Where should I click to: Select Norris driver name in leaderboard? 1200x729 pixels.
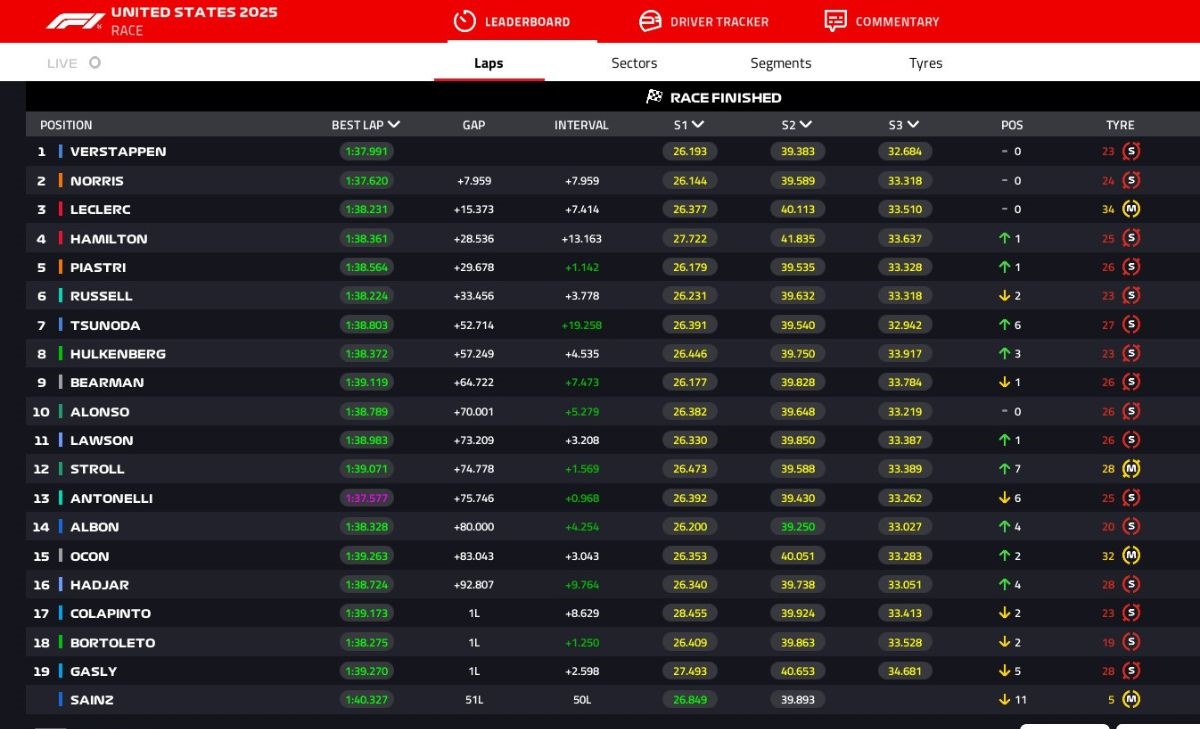(97, 181)
